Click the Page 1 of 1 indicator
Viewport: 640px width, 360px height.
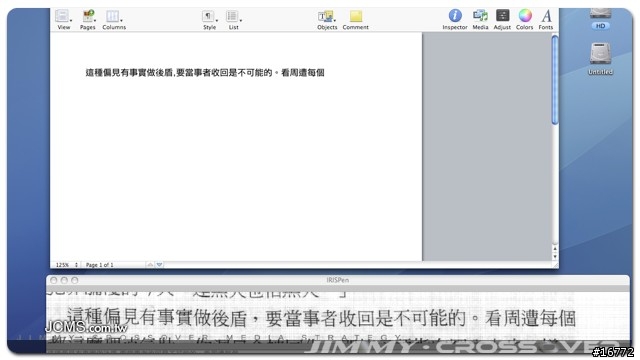pos(99,265)
